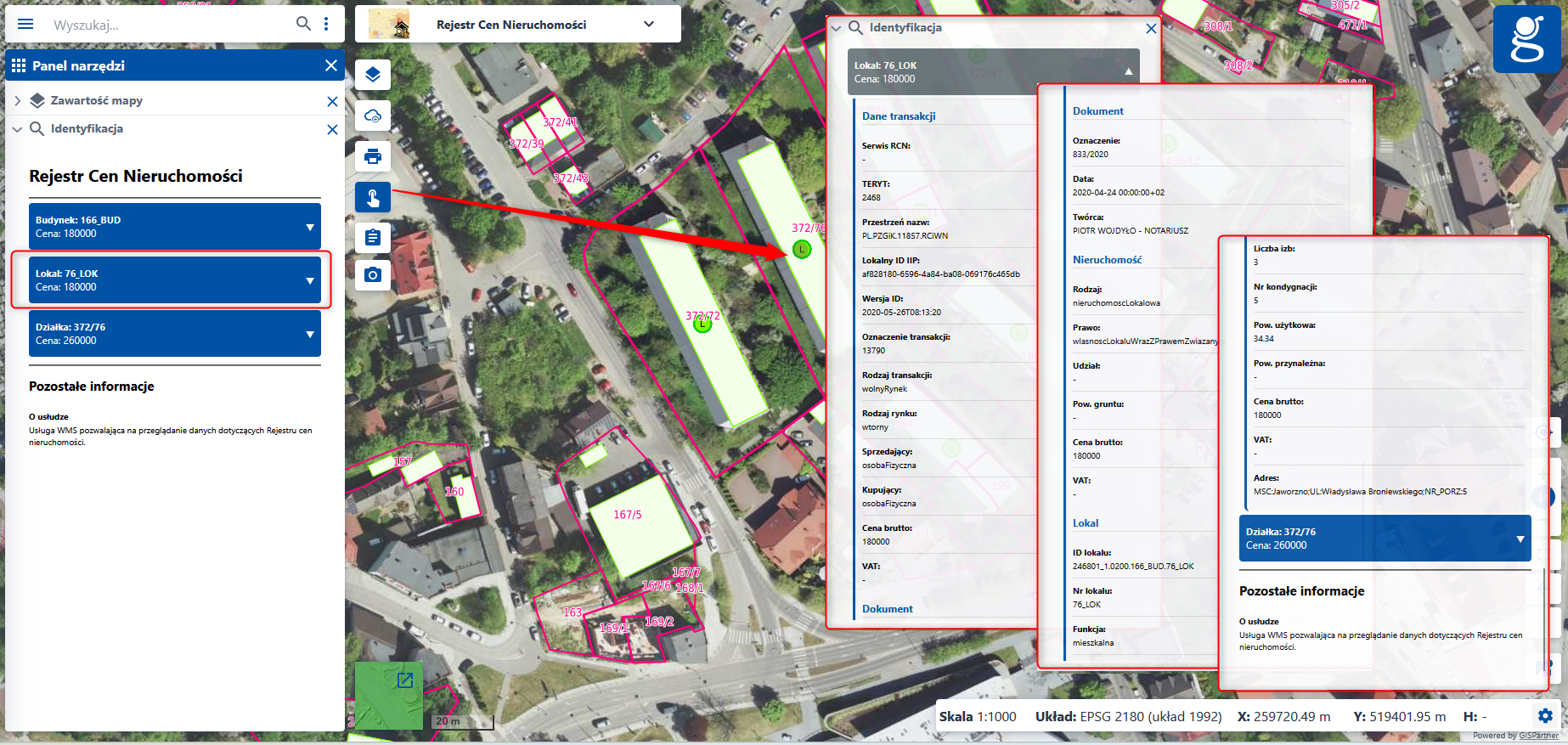Click the Układ EPSG 2180 coordinate system
This screenshot has height=745, width=1568.
point(1129,716)
